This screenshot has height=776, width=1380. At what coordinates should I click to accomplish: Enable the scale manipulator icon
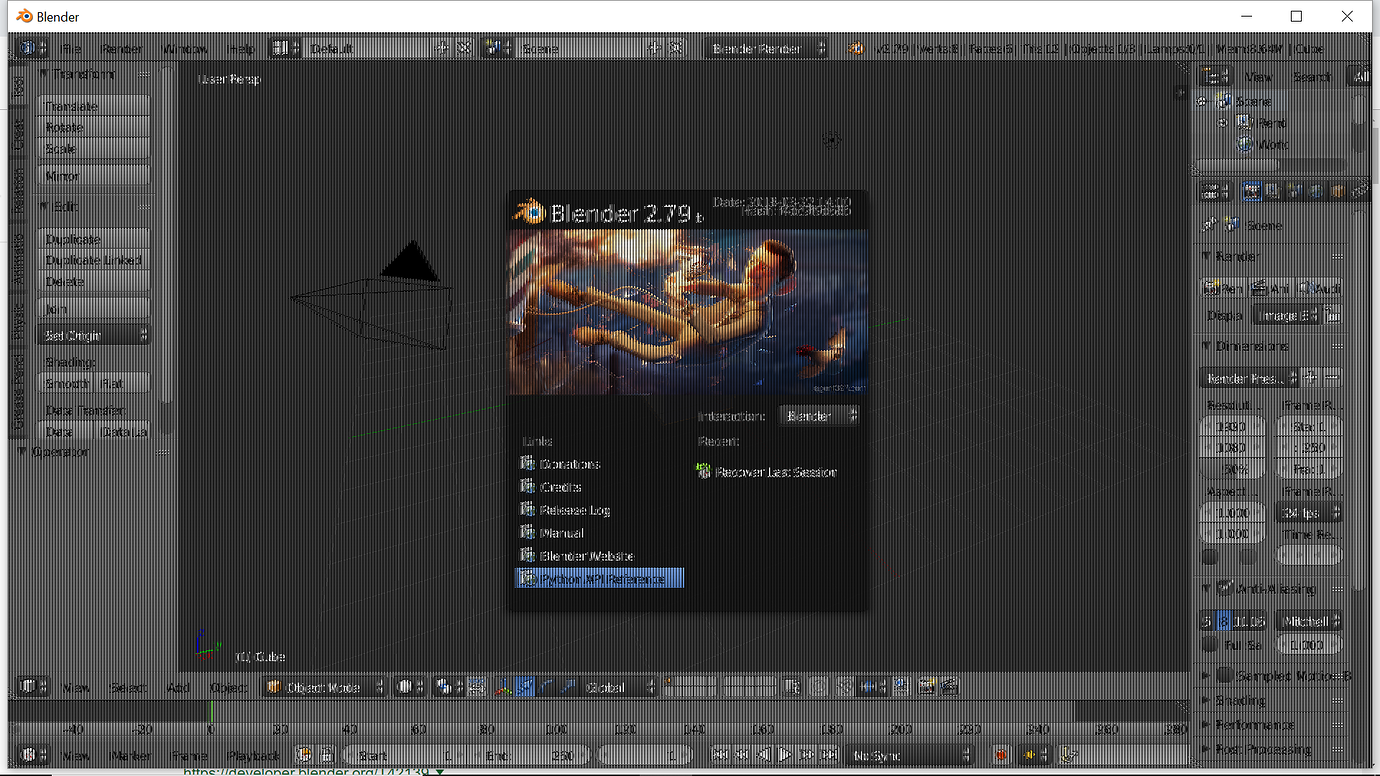coord(569,687)
